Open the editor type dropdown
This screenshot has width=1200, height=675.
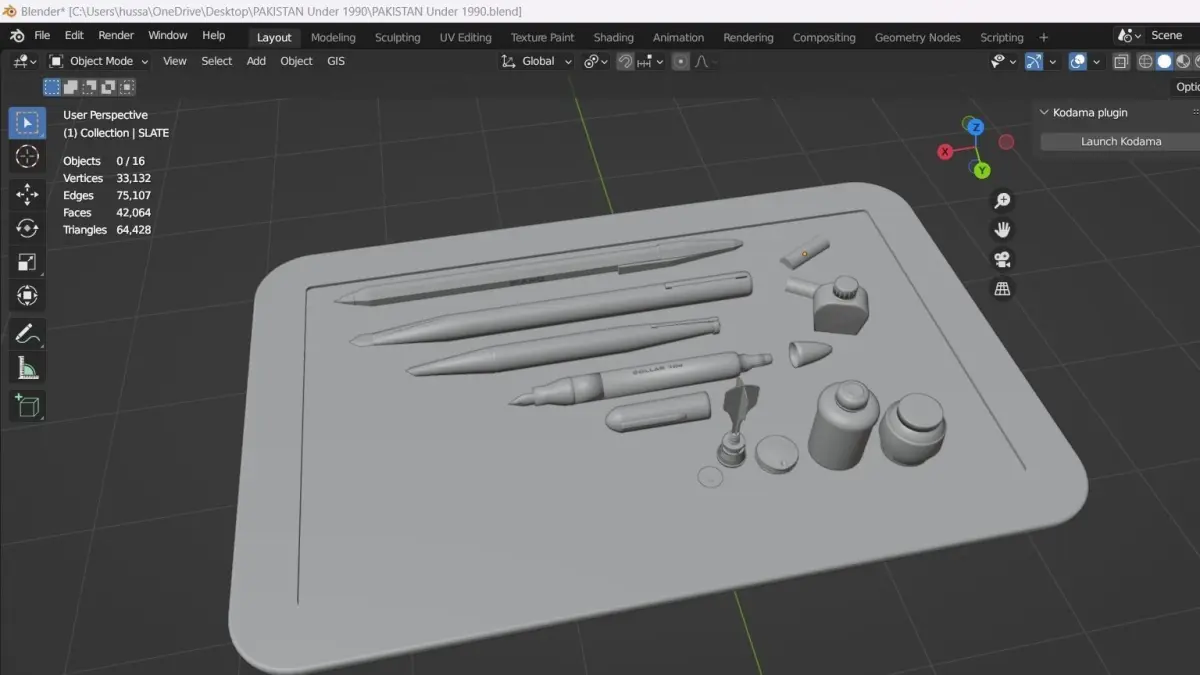pyautogui.click(x=24, y=61)
